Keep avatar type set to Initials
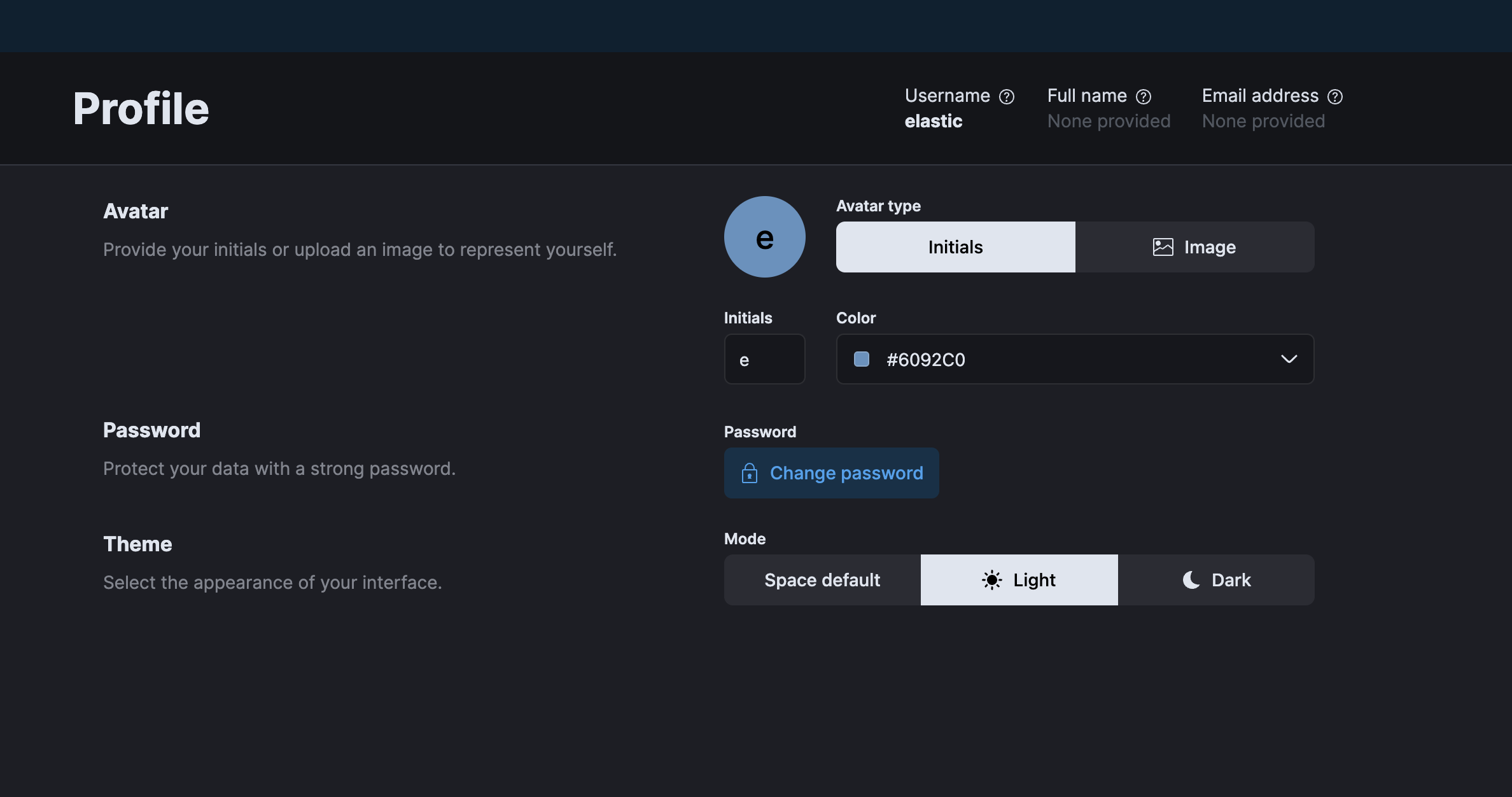Screen dimensions: 1512x797 [x=955, y=247]
